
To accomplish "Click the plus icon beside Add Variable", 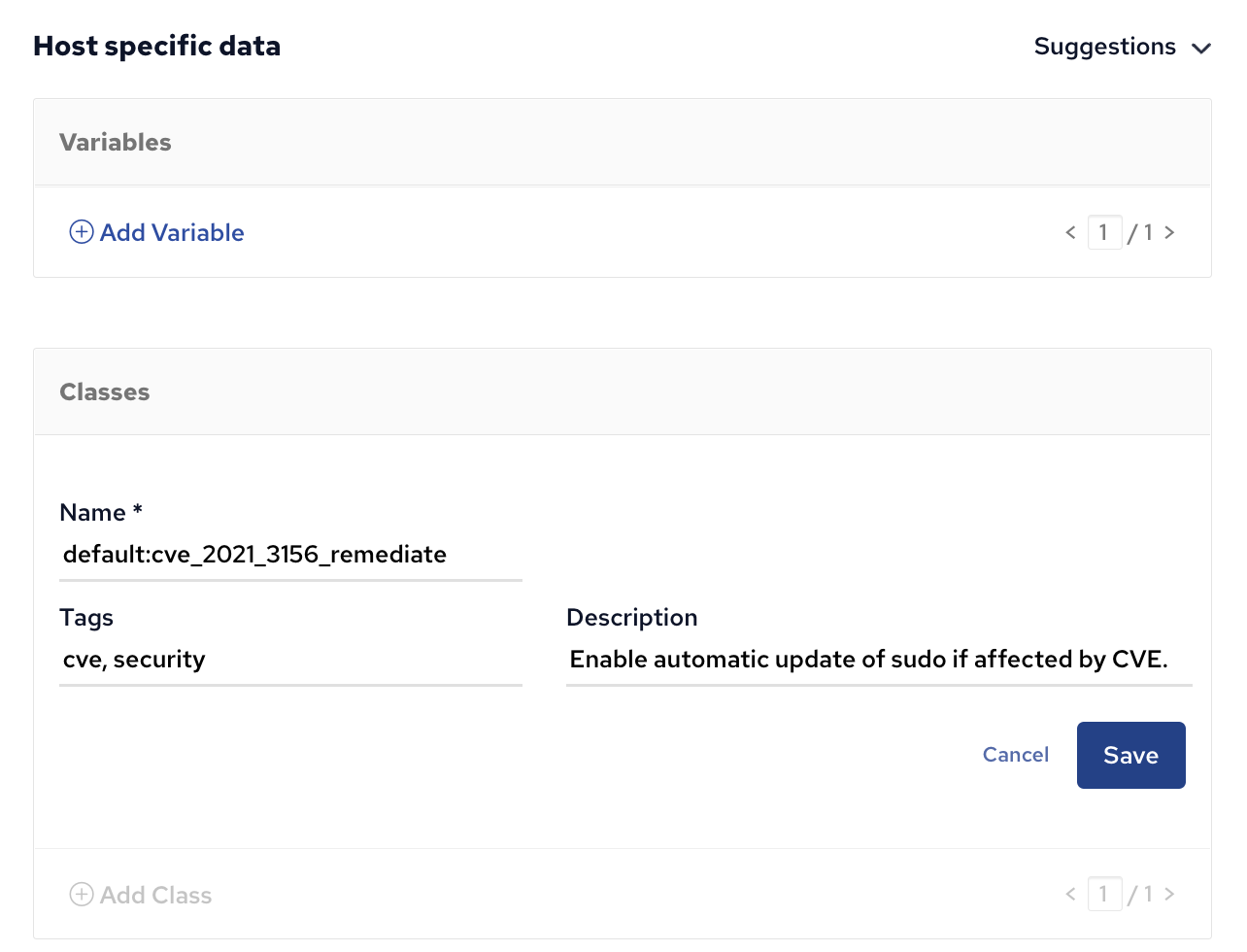I will point(82,232).
